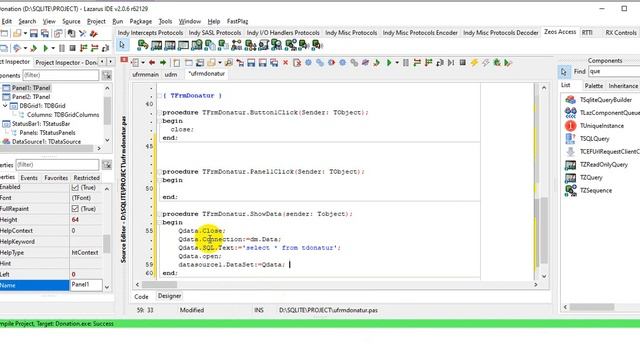Click the Height property value '64'
The height and width of the screenshot is (360, 640).
click(86, 220)
